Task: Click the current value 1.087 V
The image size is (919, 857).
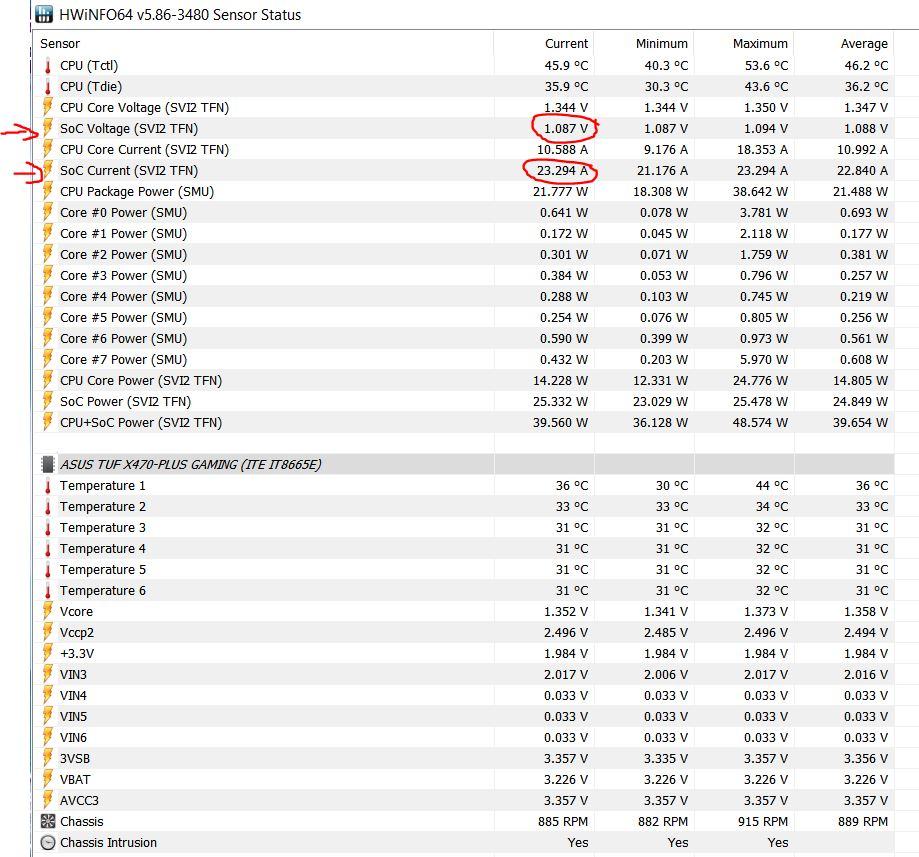Action: (566, 129)
